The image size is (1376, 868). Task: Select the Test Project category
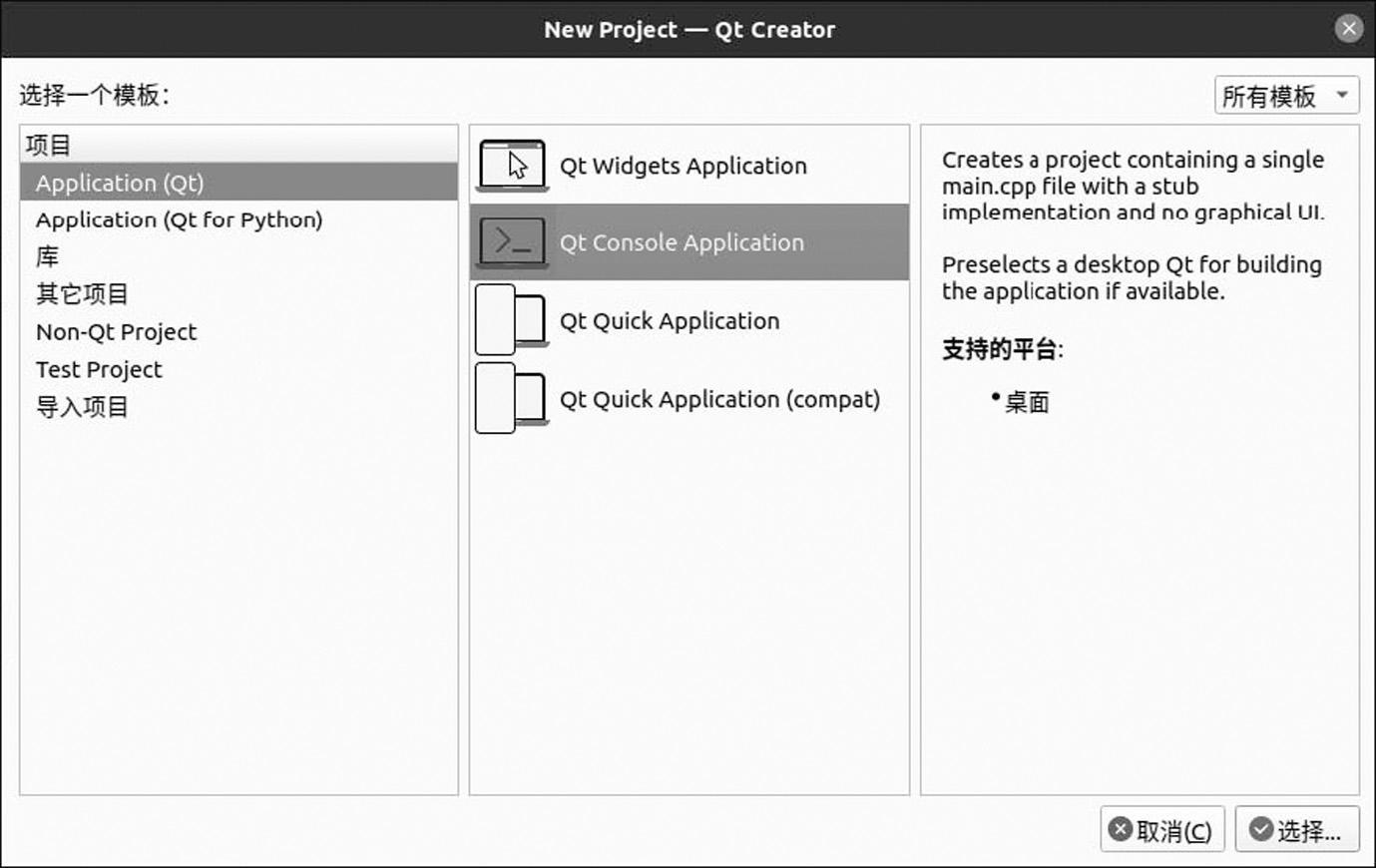point(99,370)
